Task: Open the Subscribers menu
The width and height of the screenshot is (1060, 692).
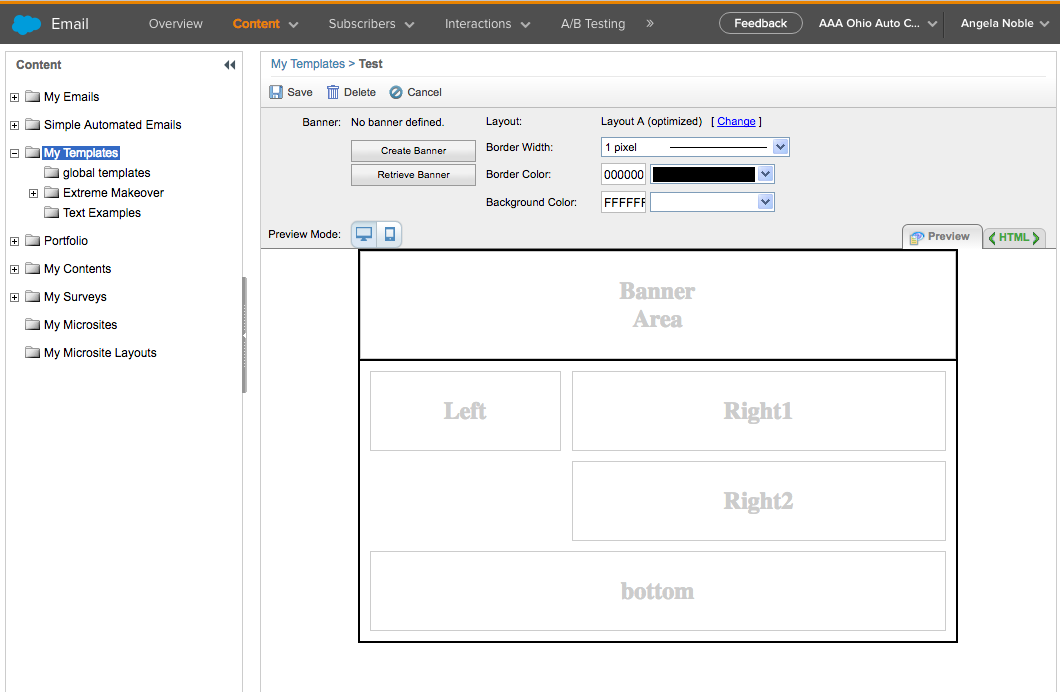Action: 371,24
